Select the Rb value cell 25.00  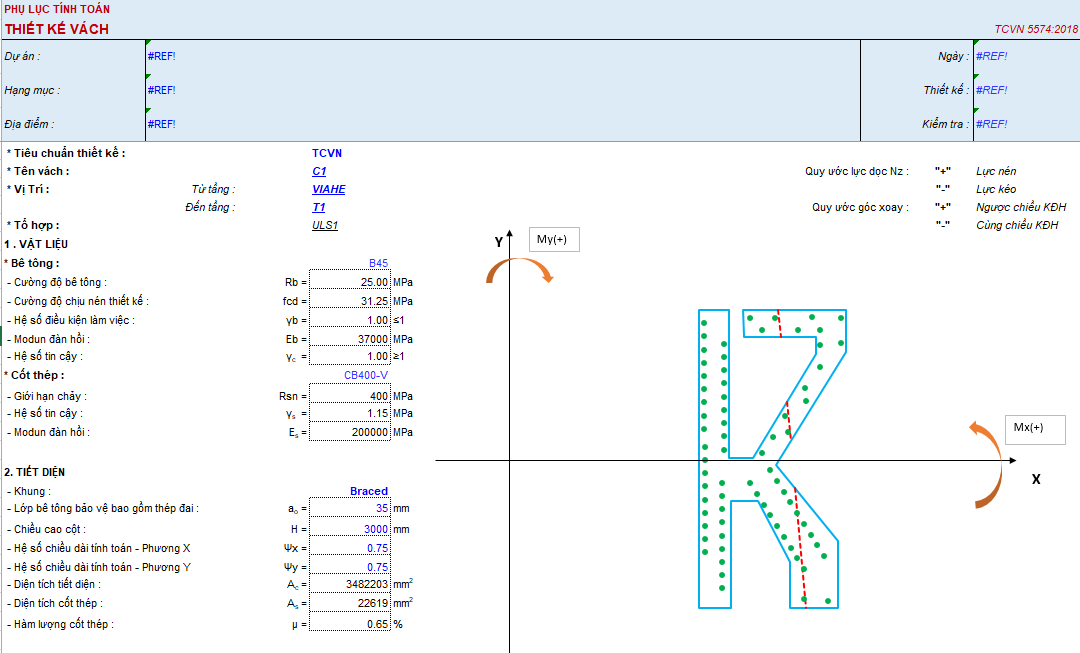pyautogui.click(x=350, y=282)
